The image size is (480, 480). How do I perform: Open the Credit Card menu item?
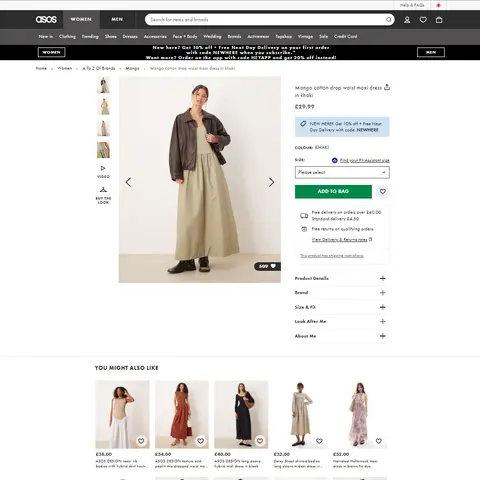[345, 36]
